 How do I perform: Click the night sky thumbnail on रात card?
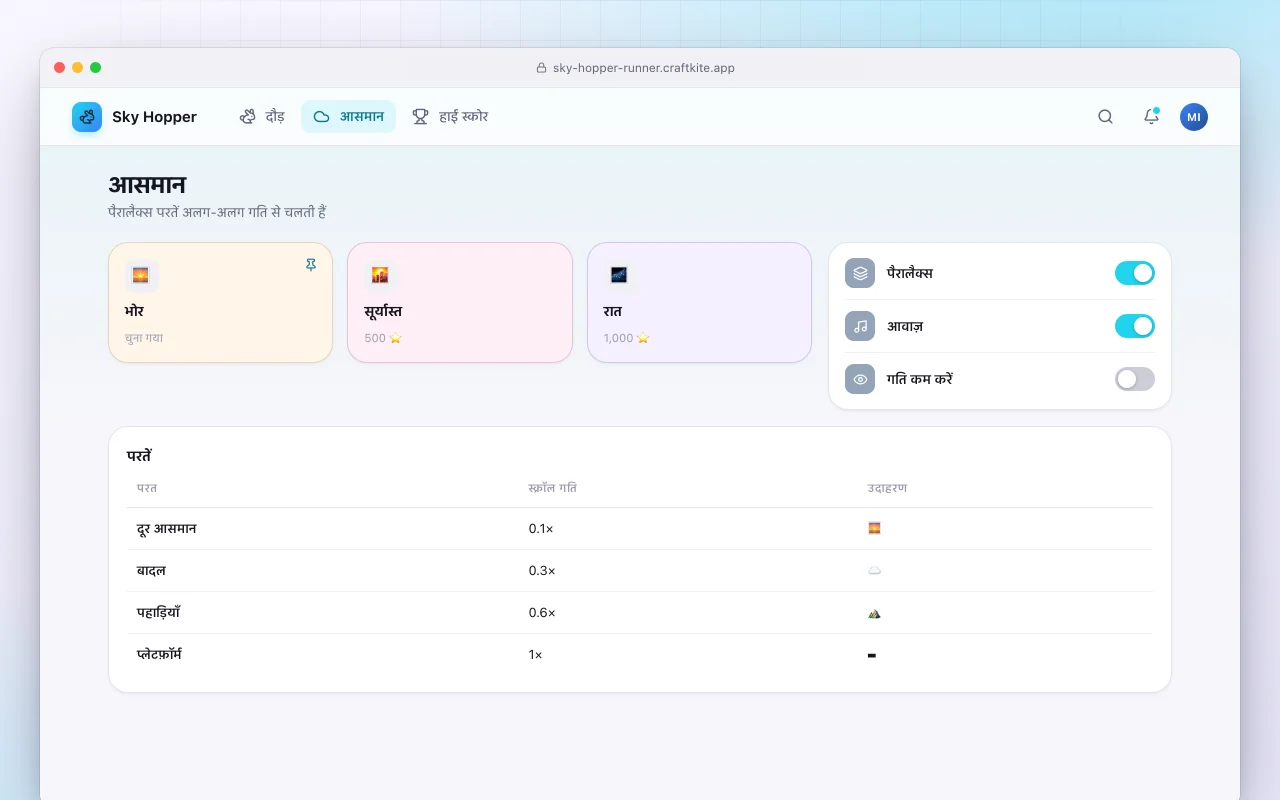[619, 275]
